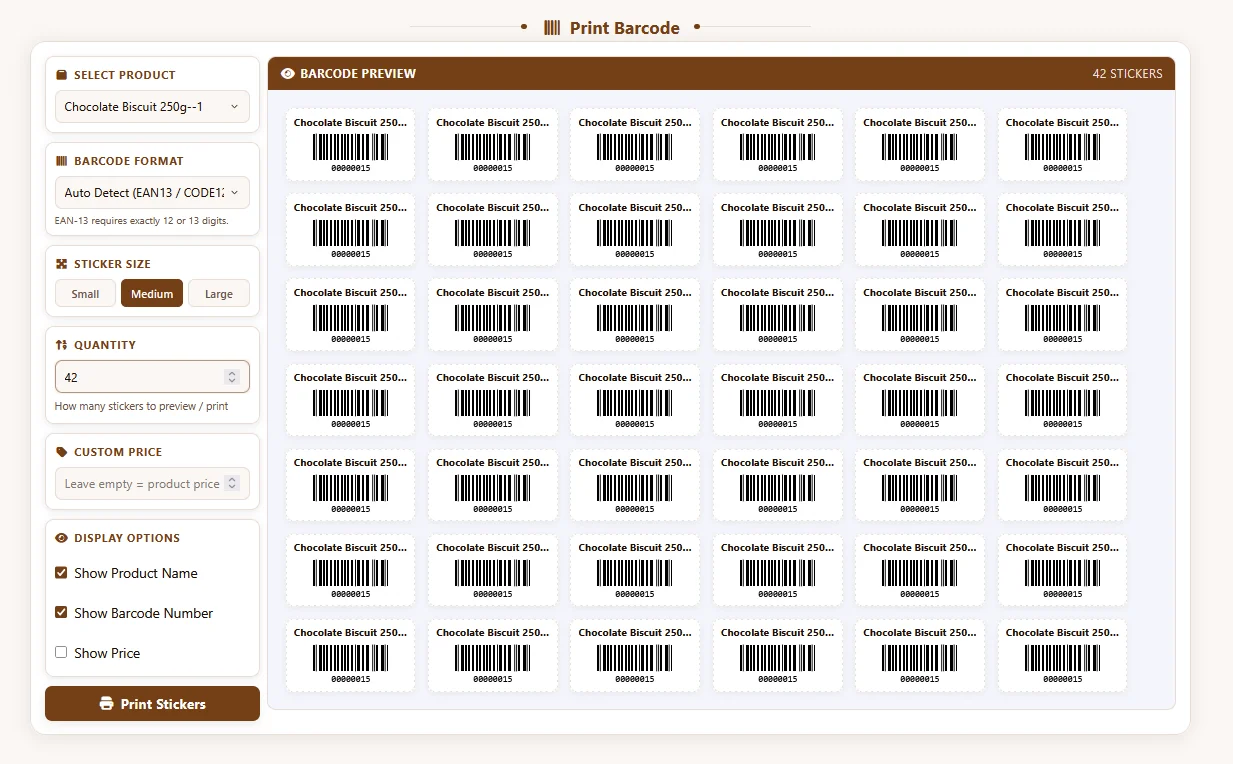Image resolution: width=1233 pixels, height=764 pixels.
Task: Select the Medium sticker size
Action: [152, 294]
